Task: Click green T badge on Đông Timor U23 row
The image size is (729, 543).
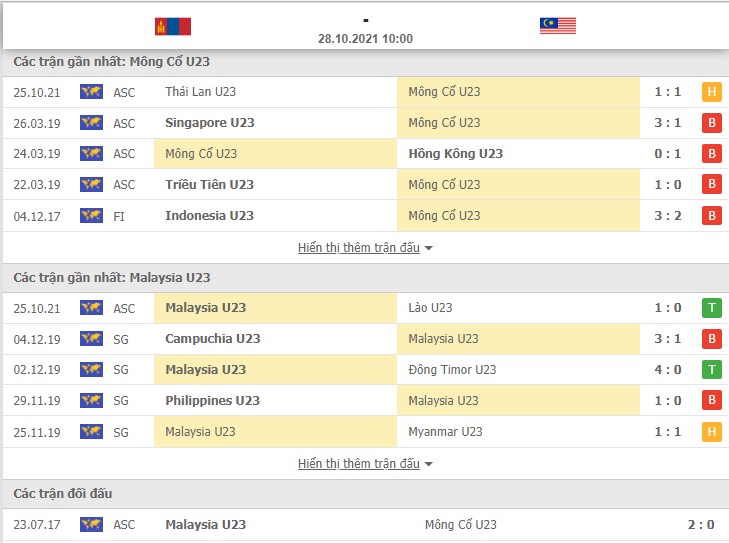Action: [711, 370]
